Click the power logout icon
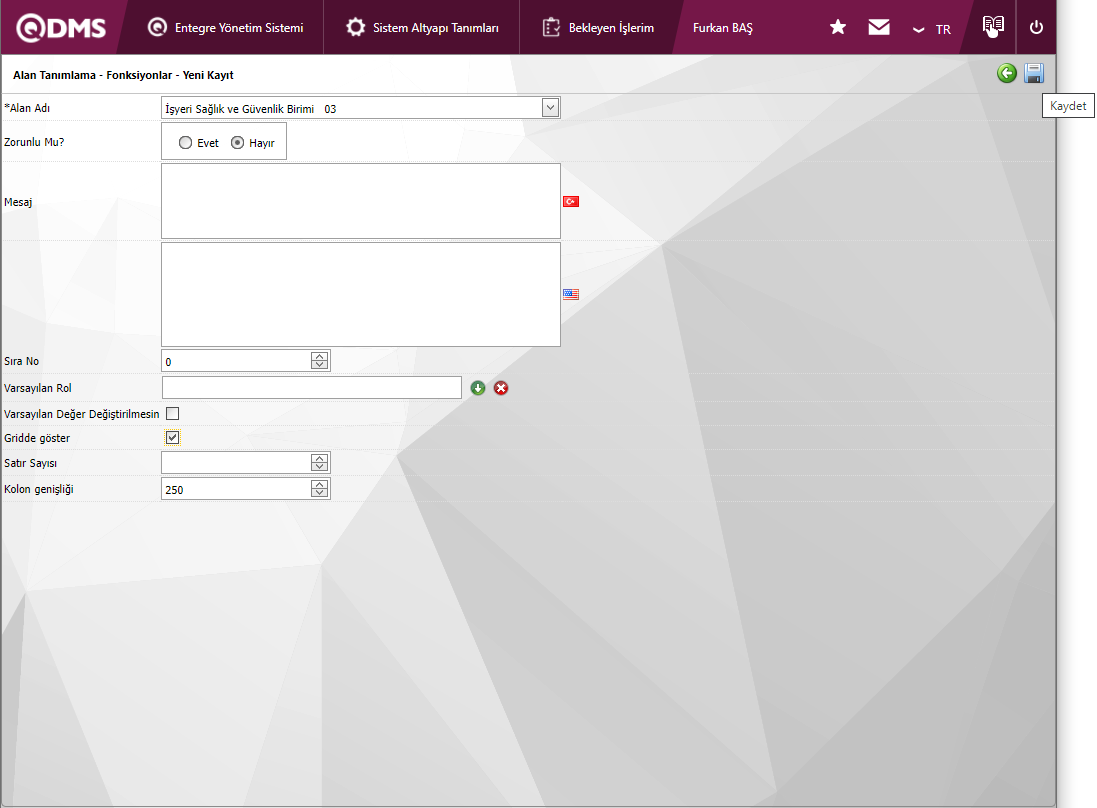Screen dimensions: 1097x808 click(1036, 27)
